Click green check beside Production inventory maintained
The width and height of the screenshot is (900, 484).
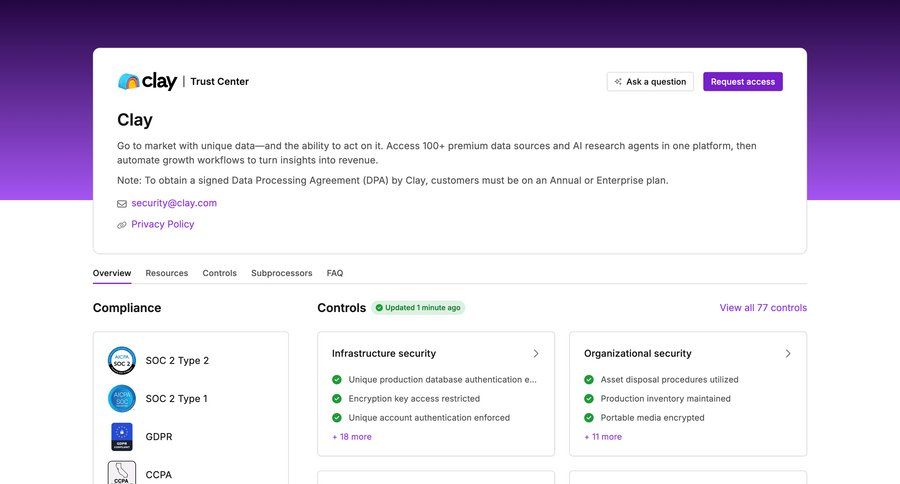click(589, 398)
